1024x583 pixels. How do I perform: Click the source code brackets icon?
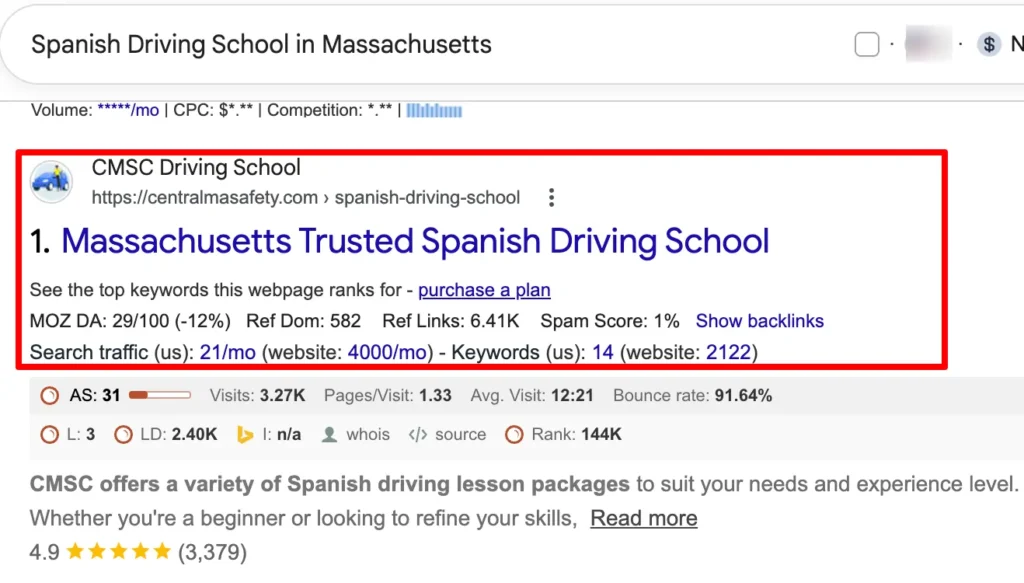418,435
